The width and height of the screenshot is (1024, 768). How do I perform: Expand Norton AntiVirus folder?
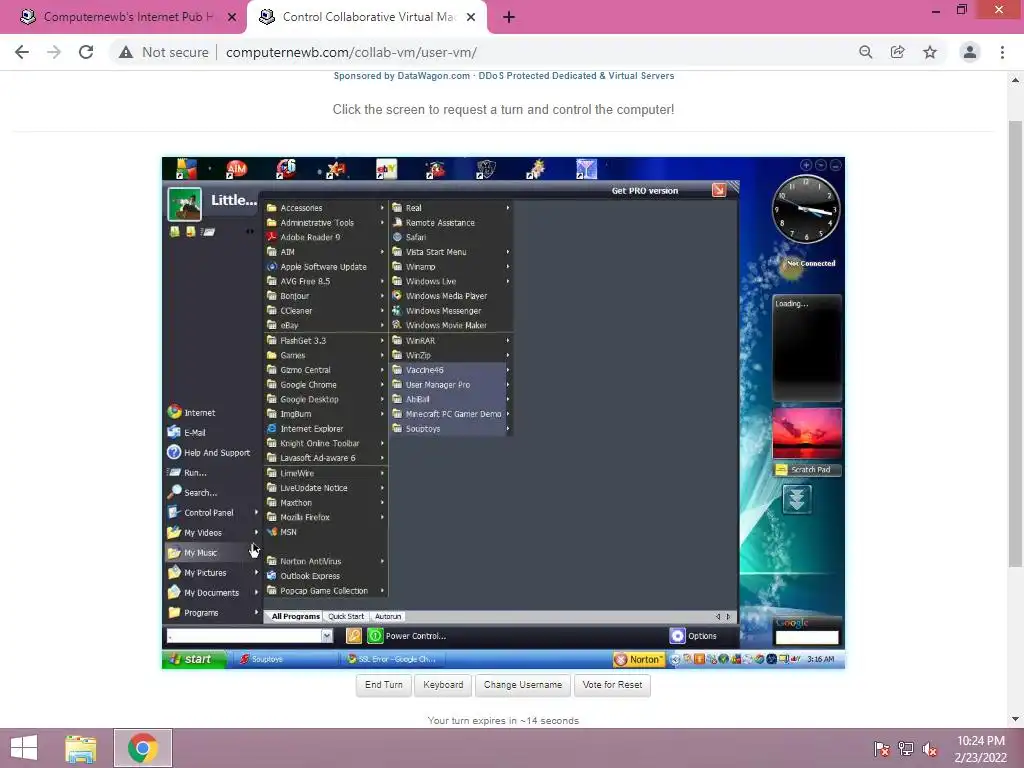(325, 561)
